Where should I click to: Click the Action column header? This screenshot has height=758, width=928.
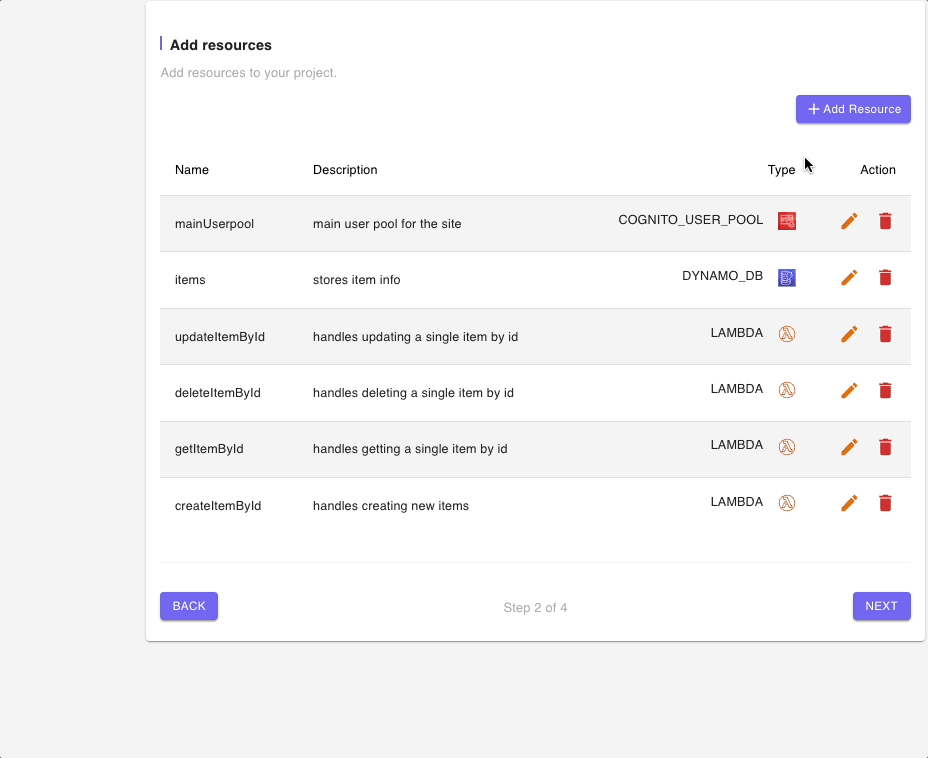pyautogui.click(x=878, y=170)
